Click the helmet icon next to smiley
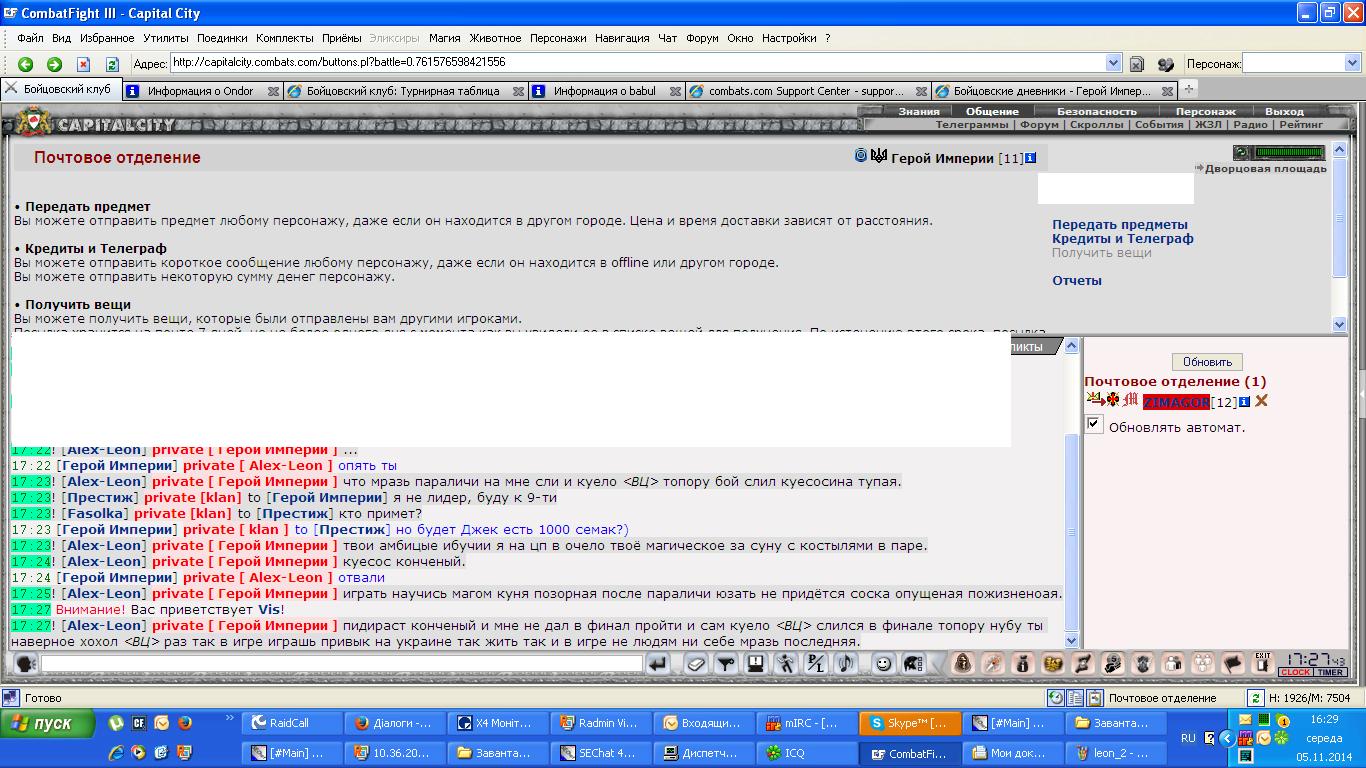 pos(913,663)
